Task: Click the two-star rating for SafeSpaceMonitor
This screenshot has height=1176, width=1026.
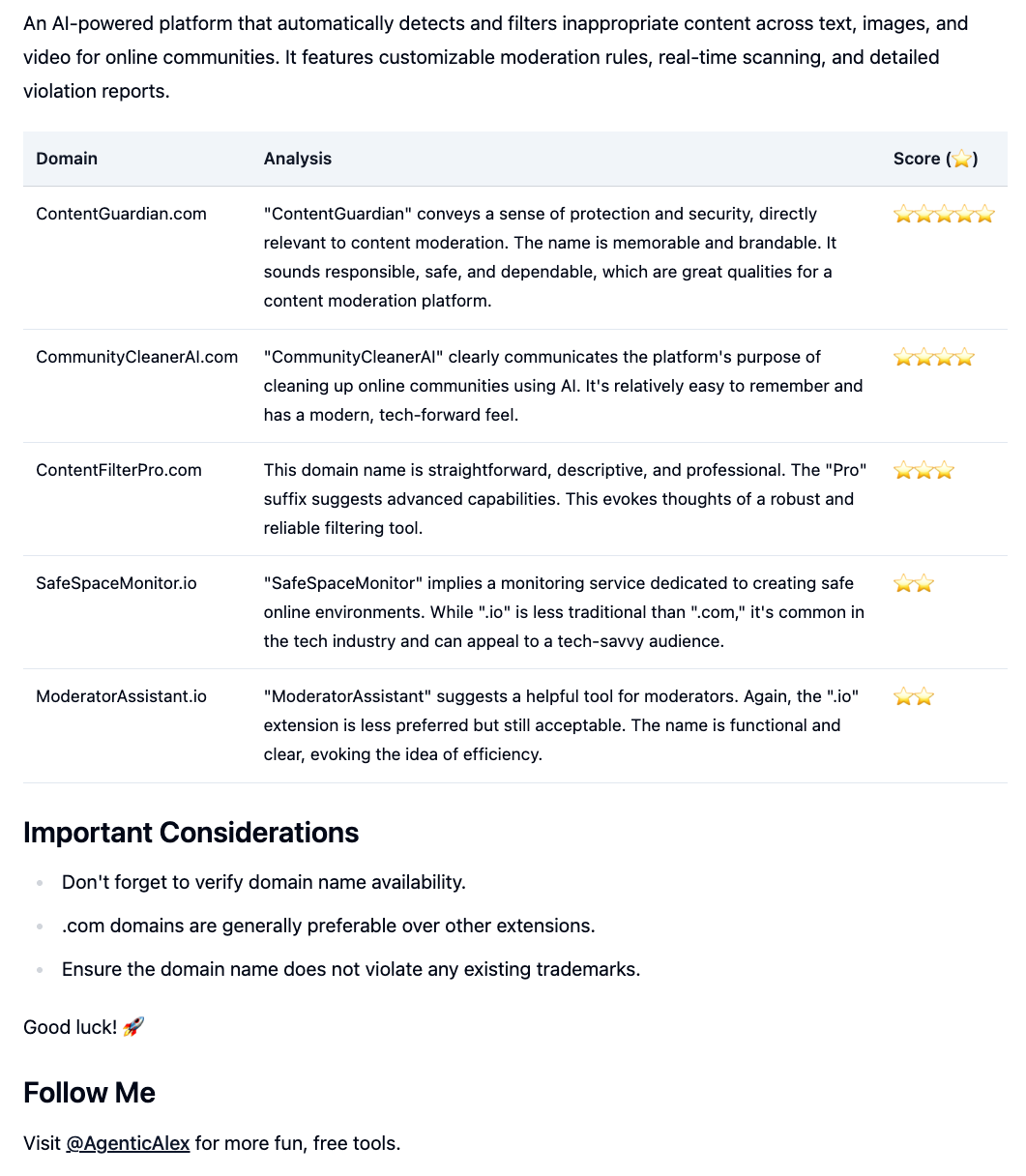Action: 914,584
